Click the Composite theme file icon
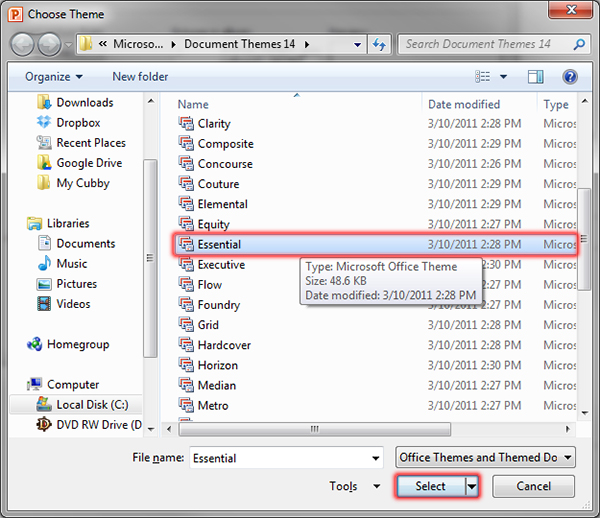Viewport: 600px width, 518px height. (x=186, y=143)
